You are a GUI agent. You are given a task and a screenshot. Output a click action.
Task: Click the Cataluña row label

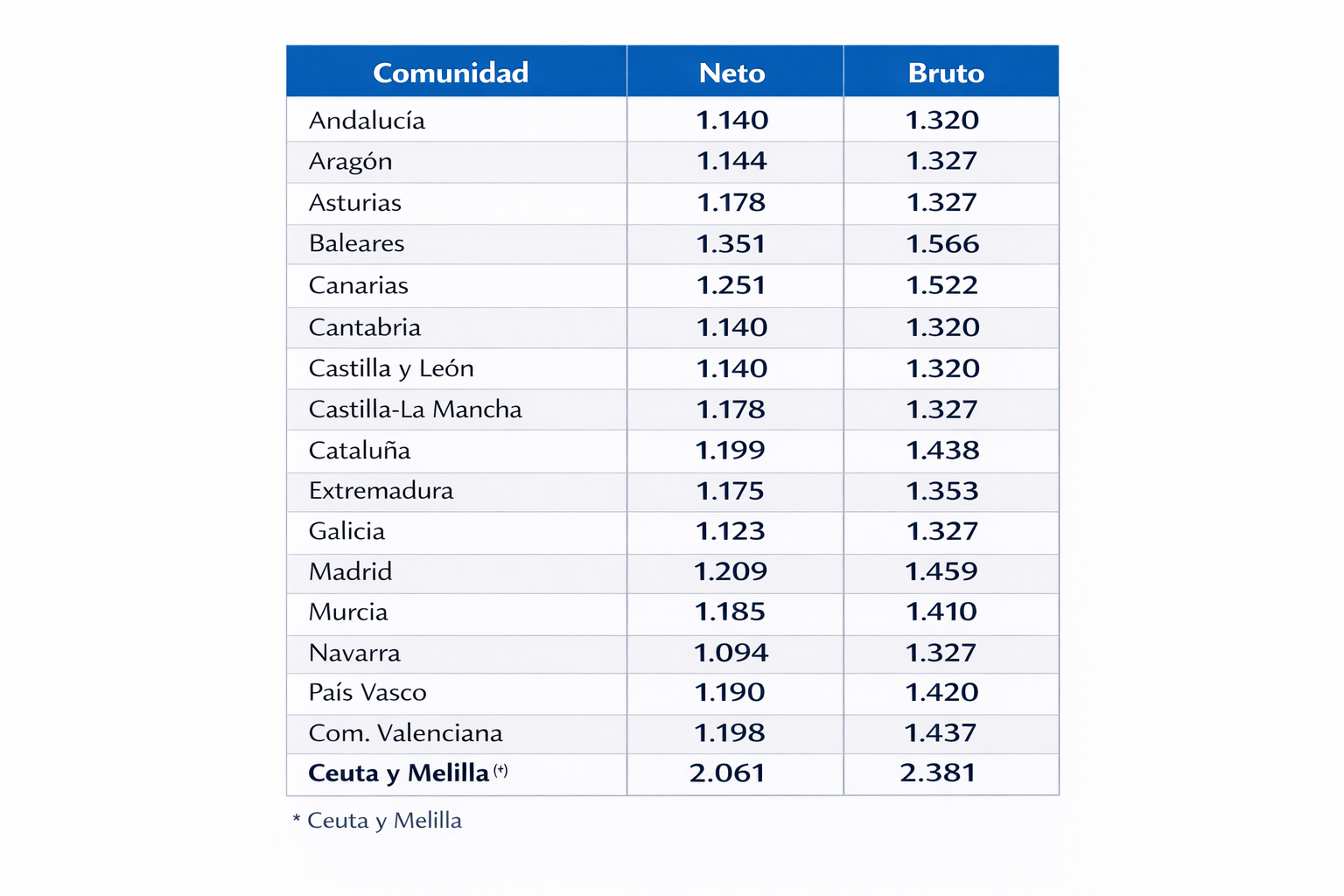pos(359,451)
